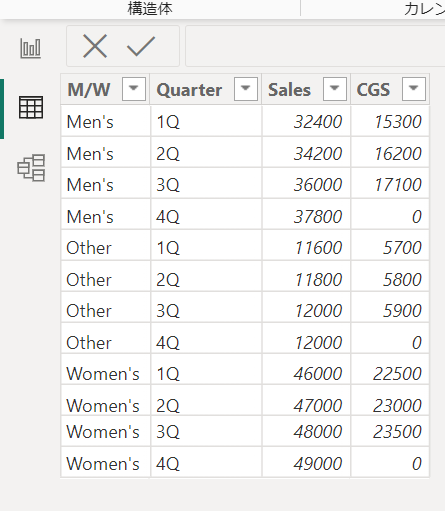The image size is (445, 511).
Task: Open the Model relationships view icon
Action: coord(31,168)
